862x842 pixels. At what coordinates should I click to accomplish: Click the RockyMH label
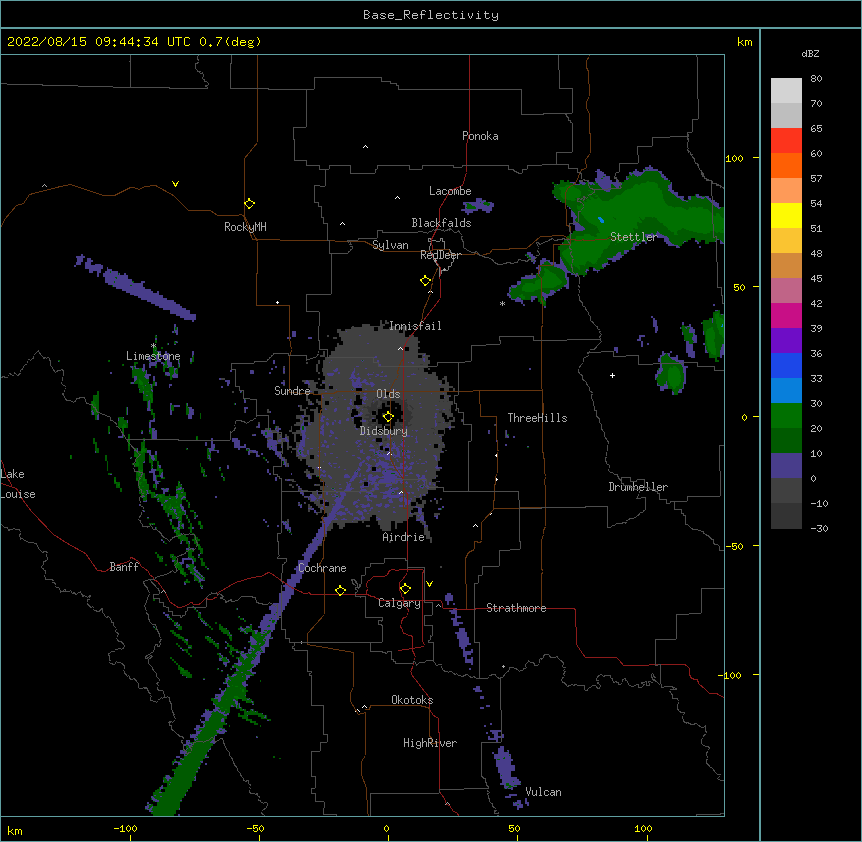(245, 226)
